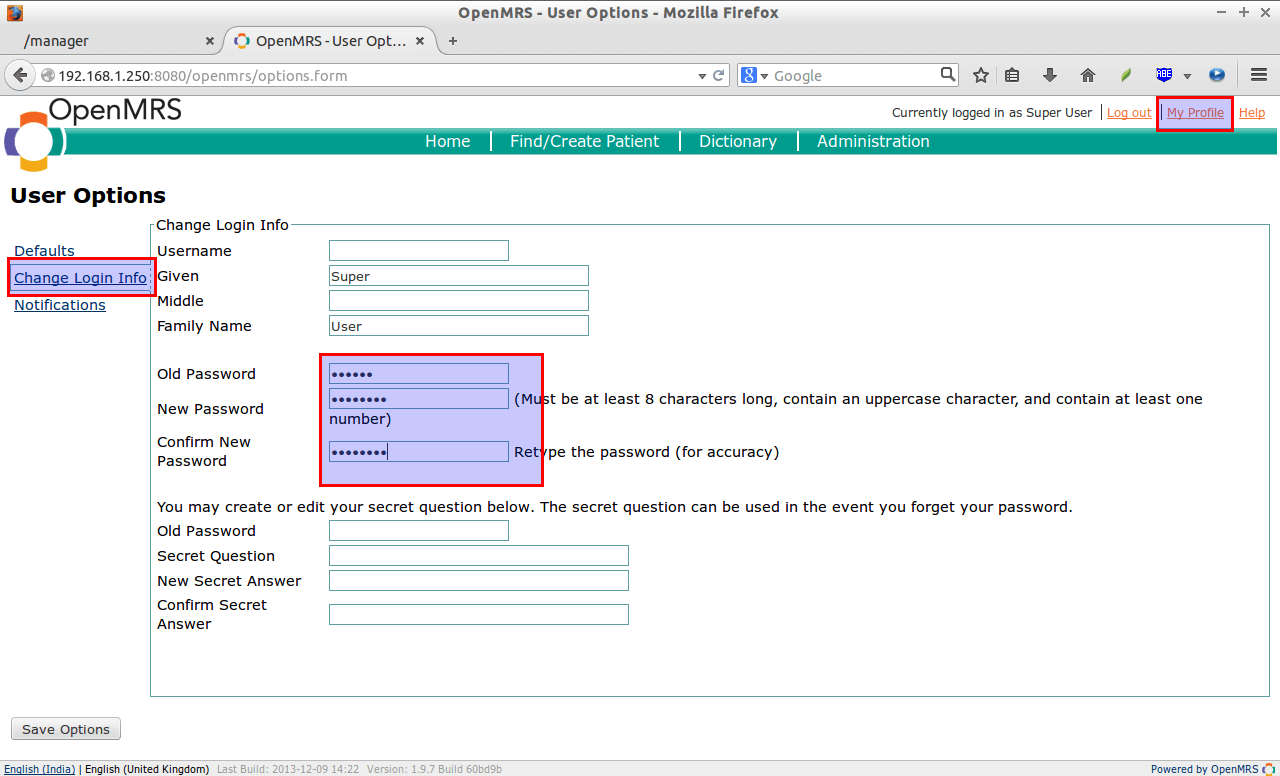The height and width of the screenshot is (776, 1280).
Task: Click the Last Build date text
Action: (288, 769)
